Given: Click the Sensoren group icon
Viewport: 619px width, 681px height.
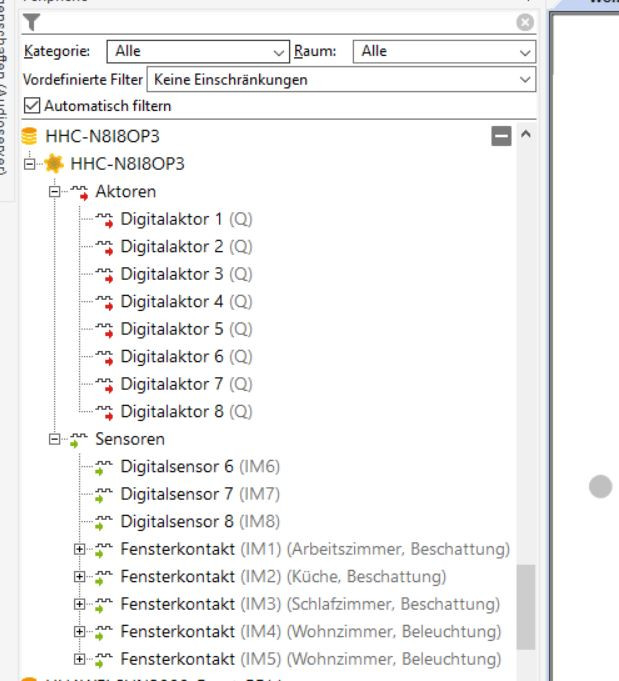Looking at the screenshot, I should [79, 440].
